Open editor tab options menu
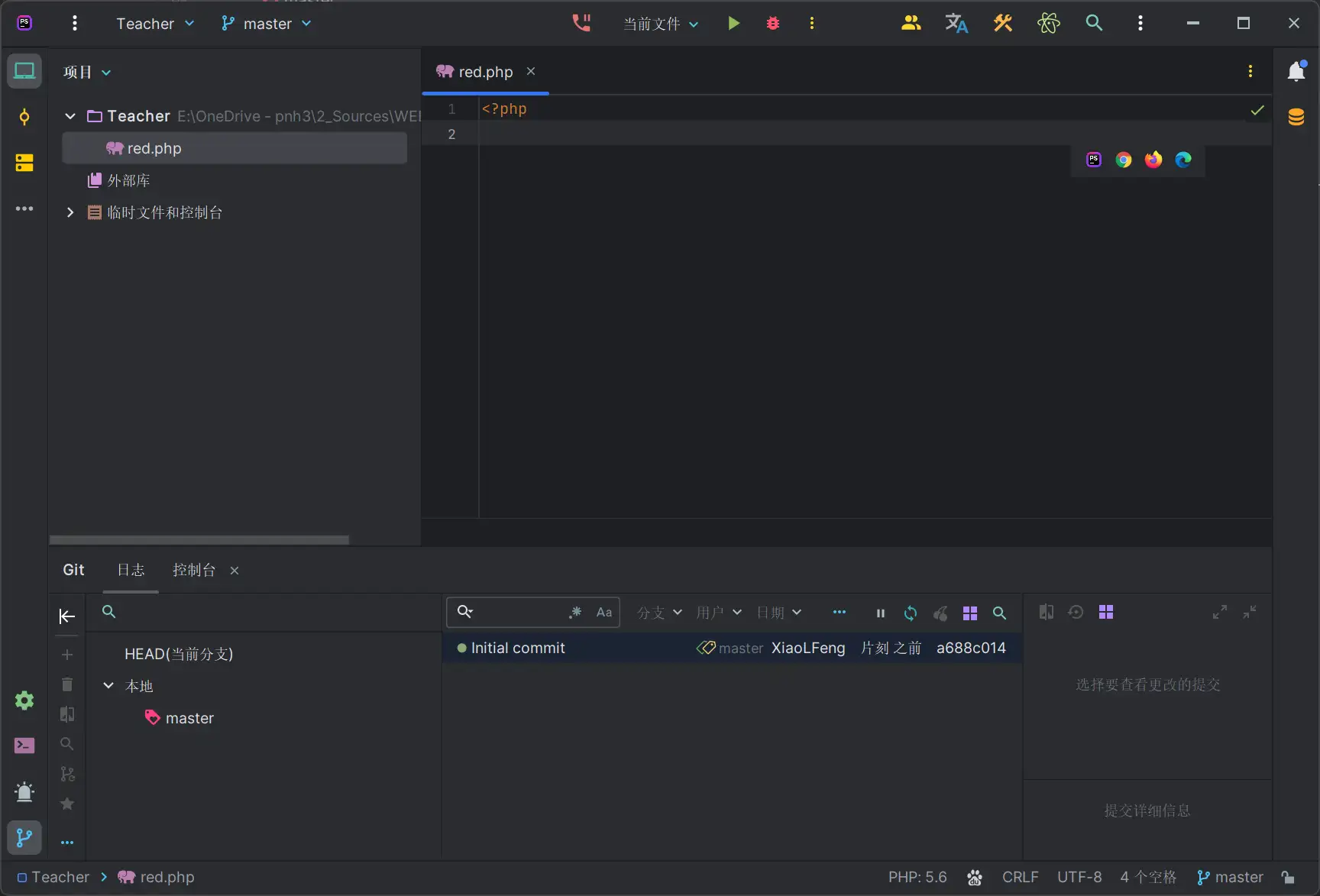 [1250, 71]
